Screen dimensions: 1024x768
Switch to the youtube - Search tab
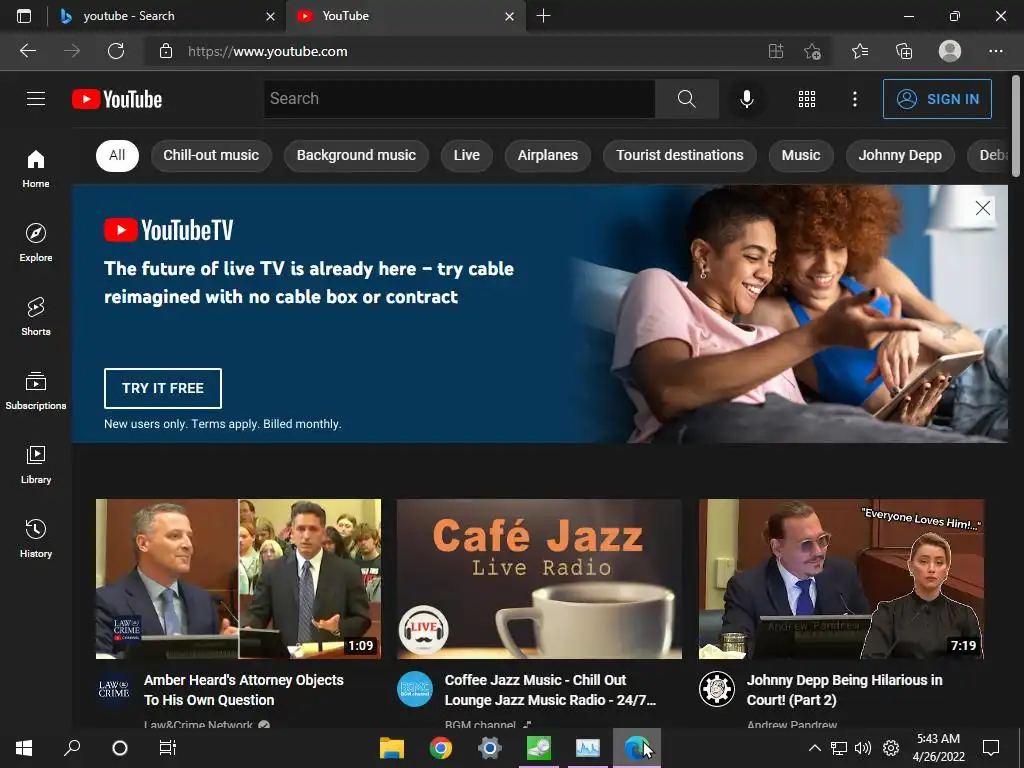tap(167, 16)
